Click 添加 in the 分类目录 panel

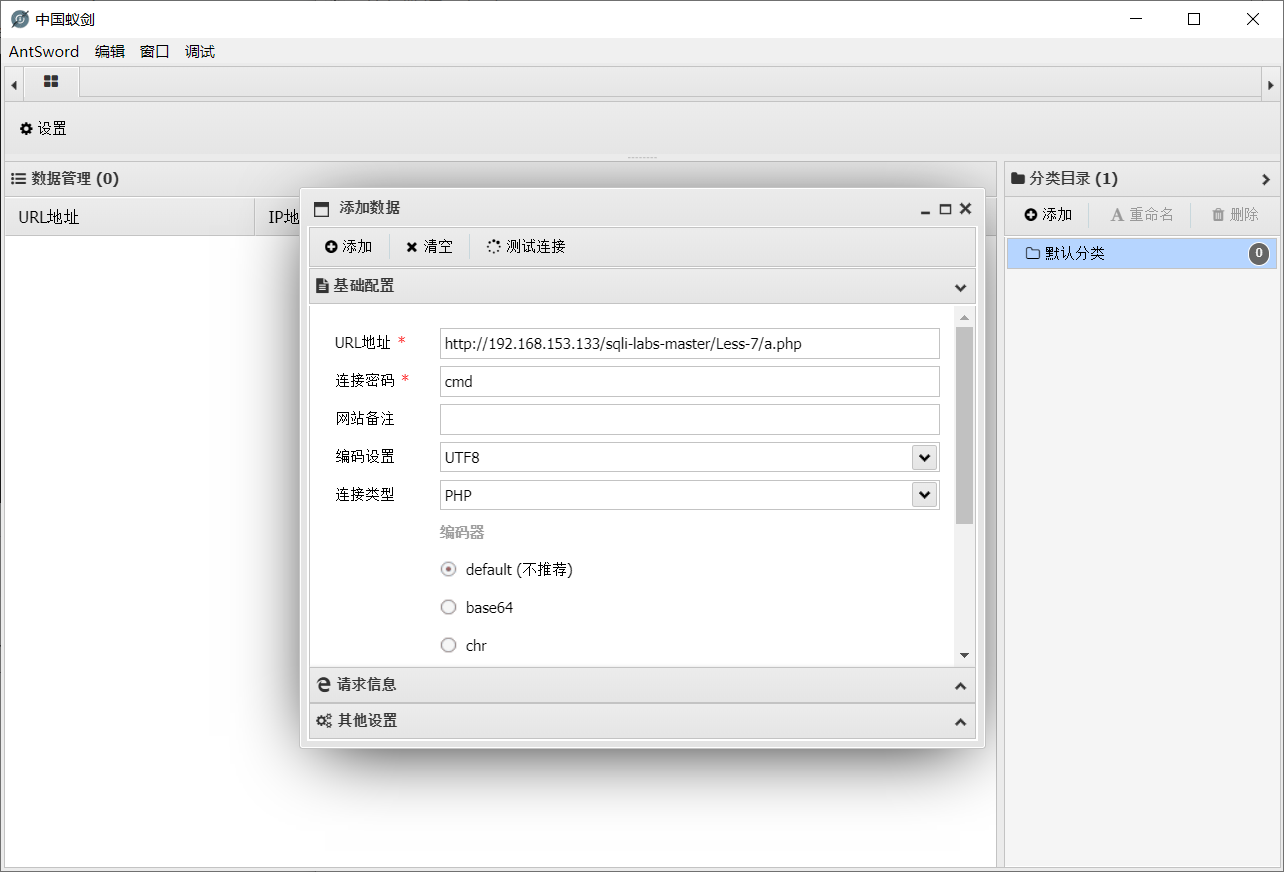click(x=1047, y=215)
